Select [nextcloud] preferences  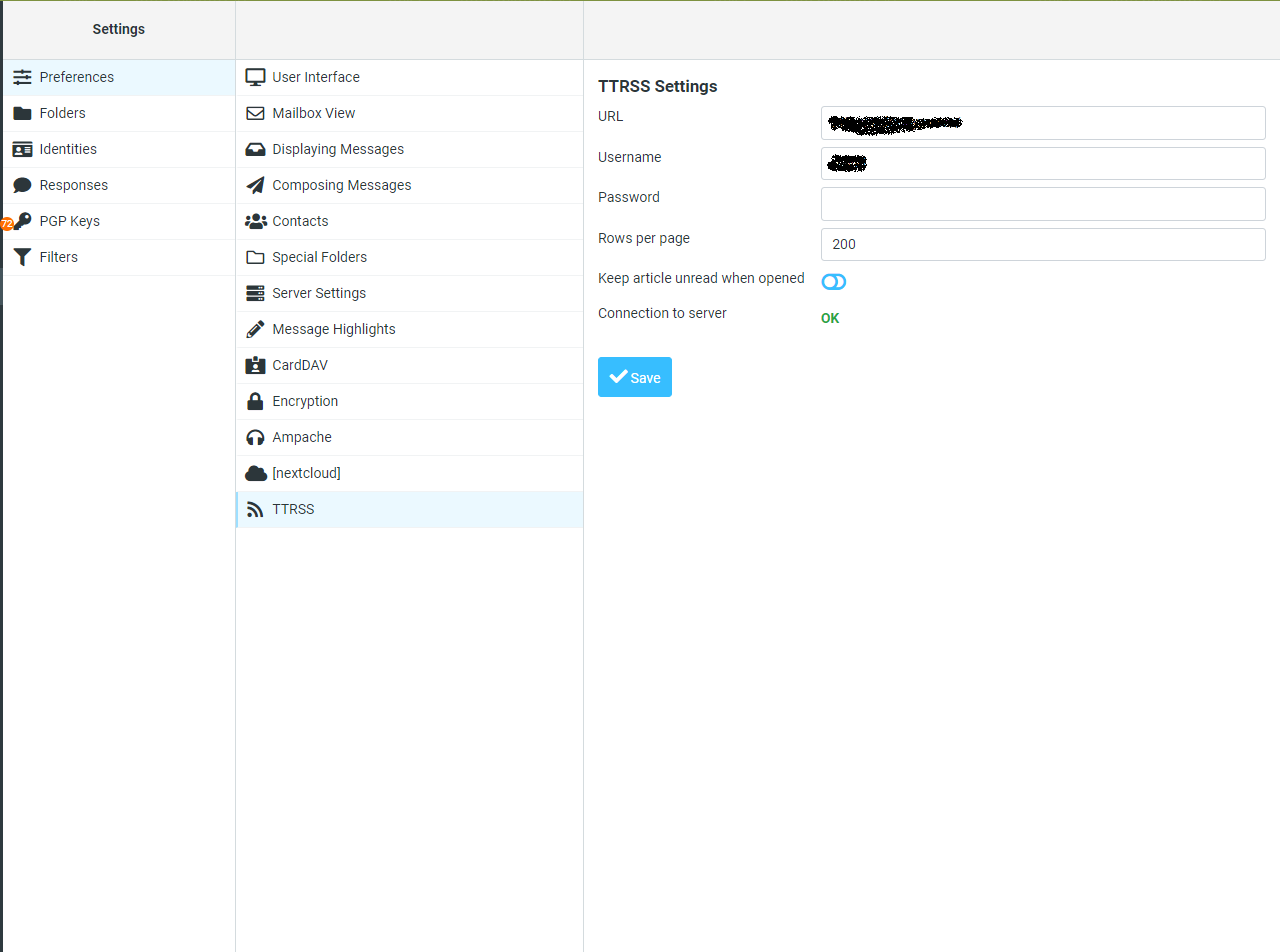[409, 473]
